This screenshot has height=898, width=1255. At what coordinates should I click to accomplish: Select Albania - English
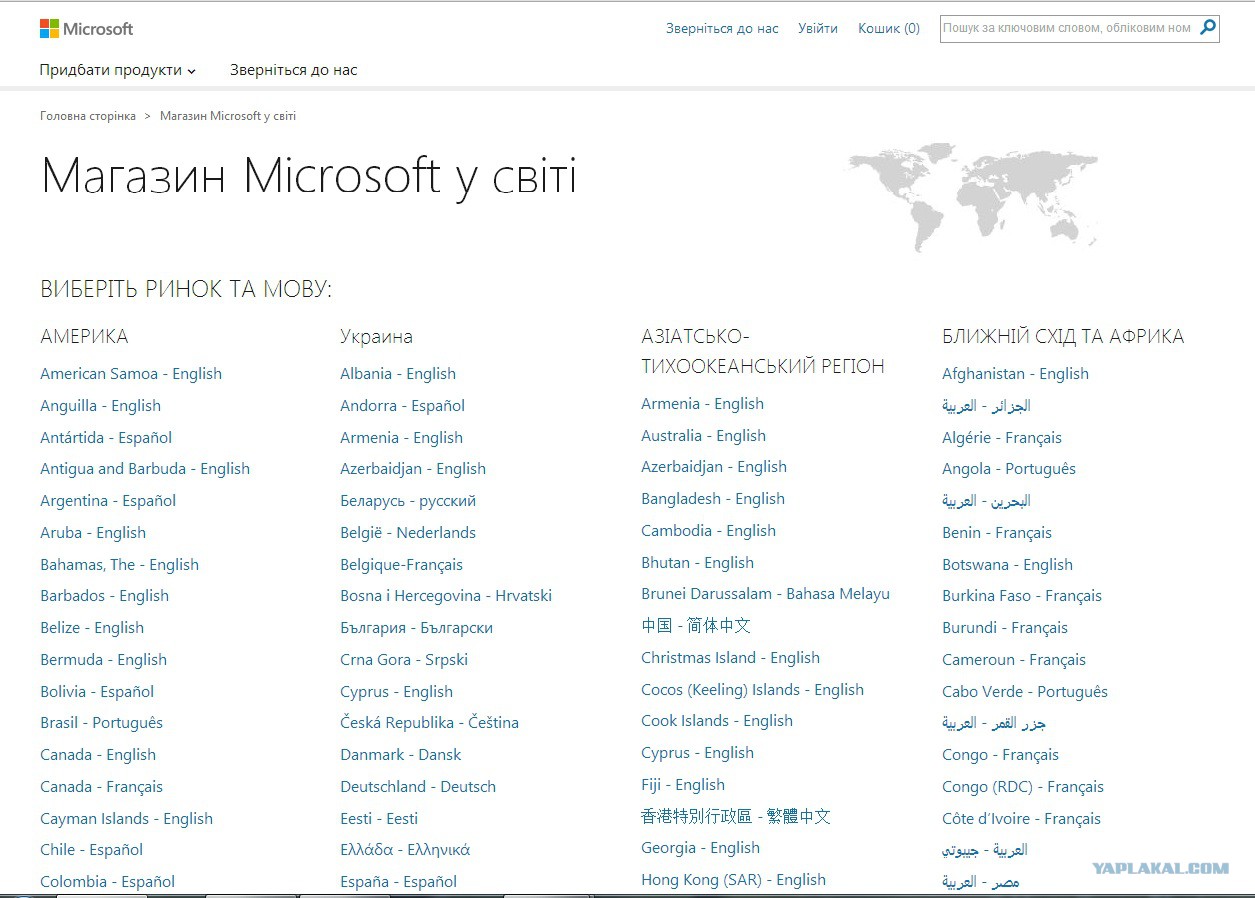(x=398, y=374)
